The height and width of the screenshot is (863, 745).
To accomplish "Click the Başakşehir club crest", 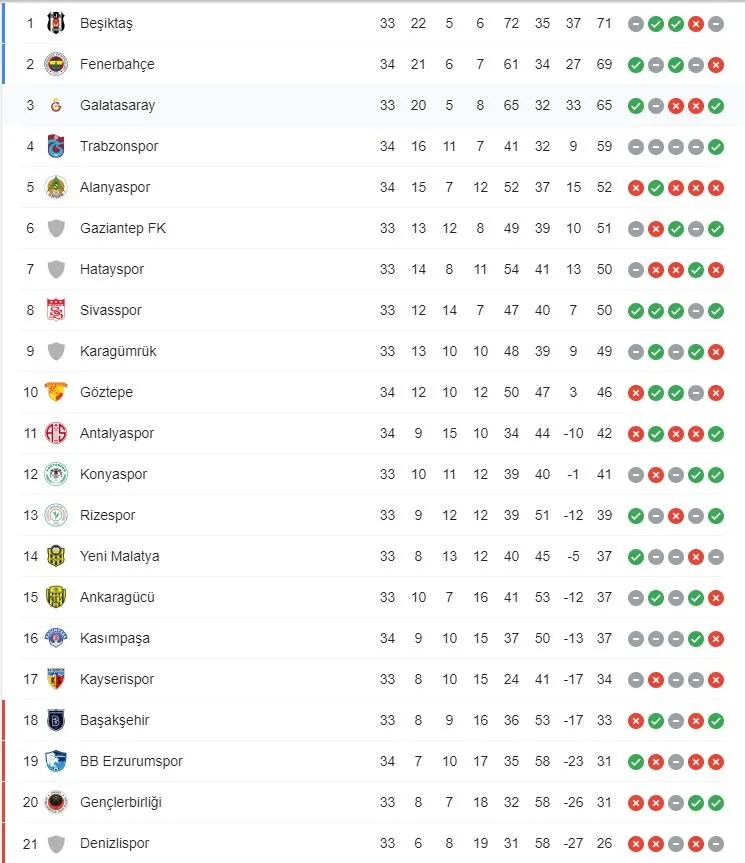I will [x=56, y=720].
